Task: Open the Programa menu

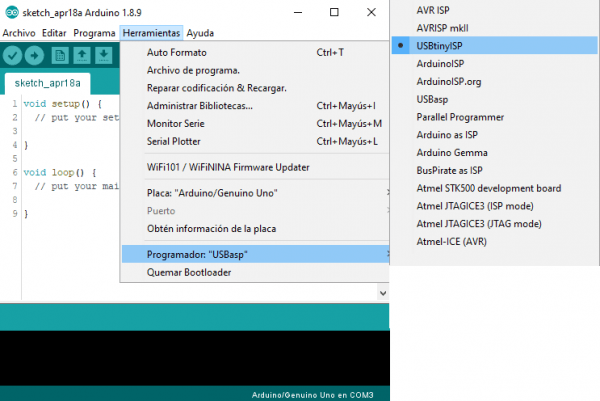Action: 94,33
